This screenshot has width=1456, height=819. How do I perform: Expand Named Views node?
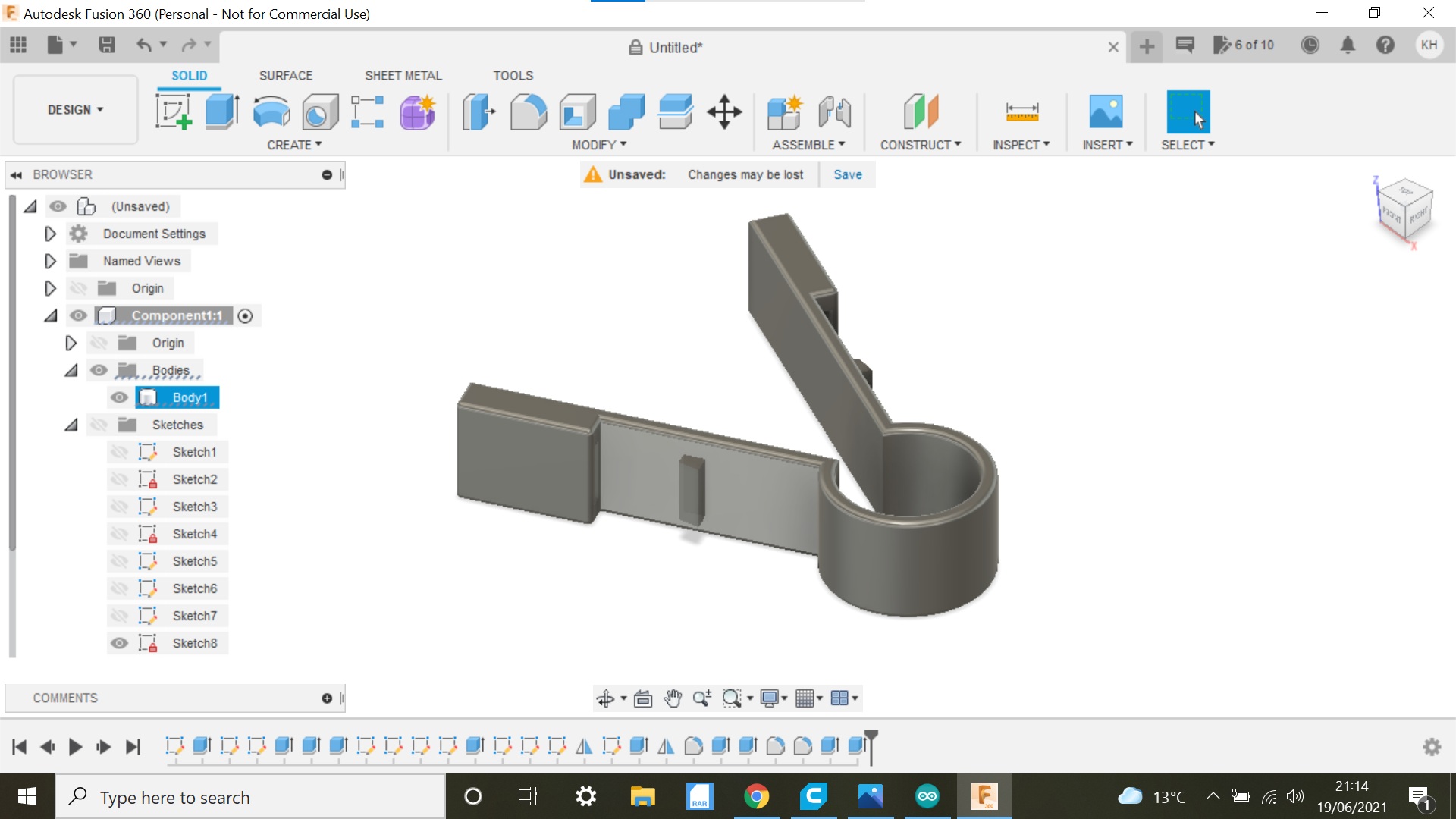(x=50, y=261)
